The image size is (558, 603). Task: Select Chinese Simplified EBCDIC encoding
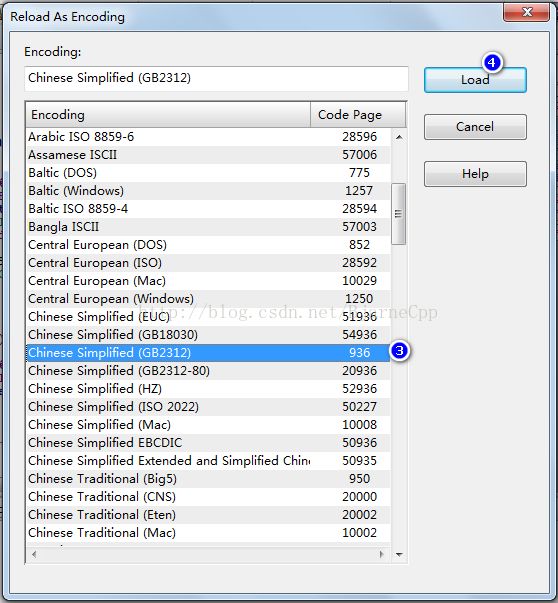208,443
